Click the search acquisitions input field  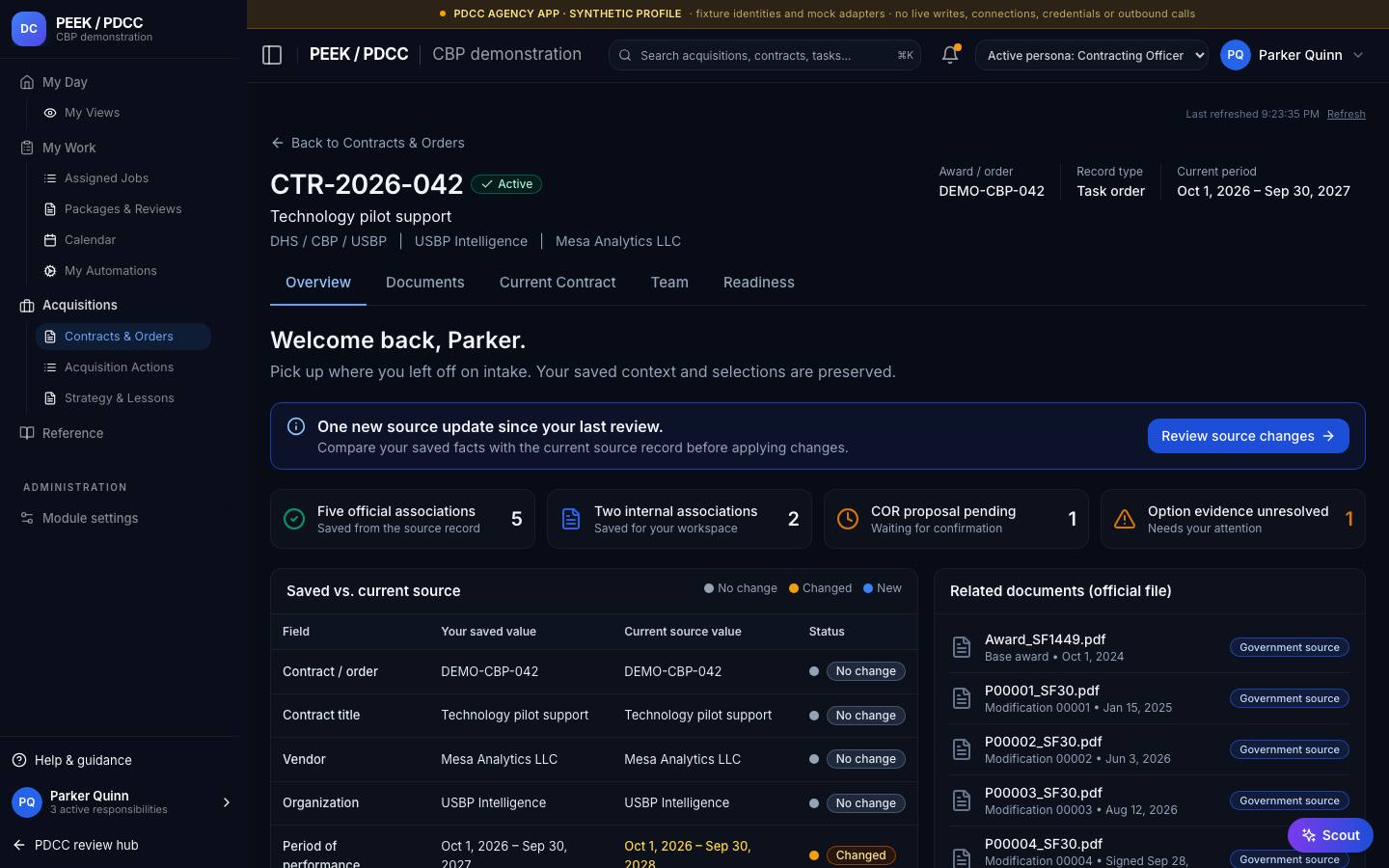[x=764, y=55]
